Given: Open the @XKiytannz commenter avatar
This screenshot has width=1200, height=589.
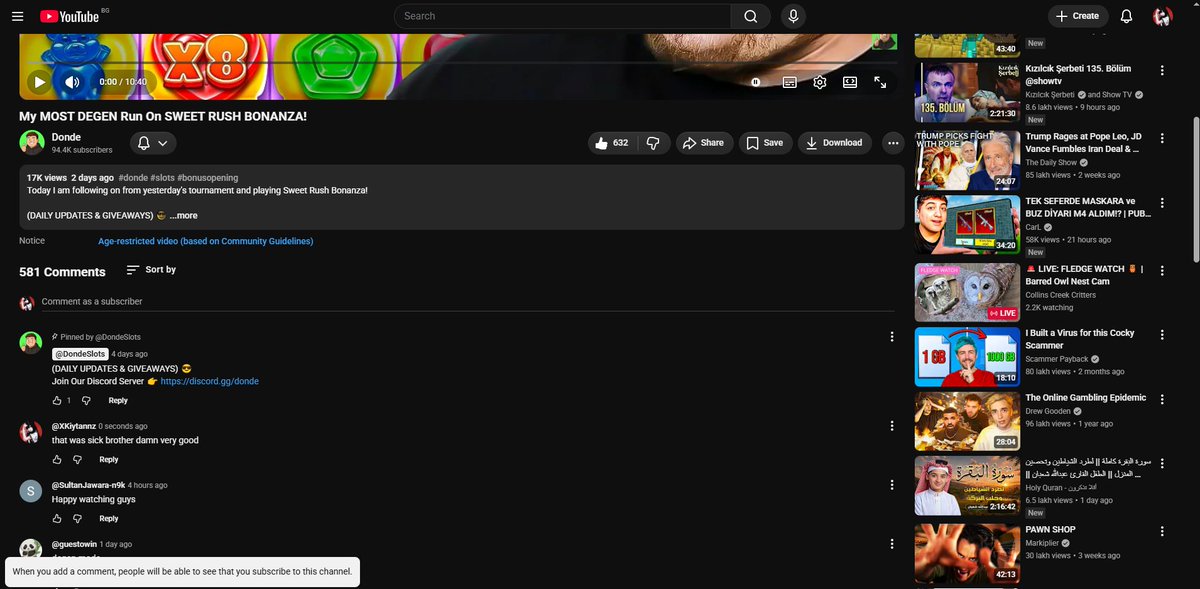Looking at the screenshot, I should pyautogui.click(x=31, y=432).
